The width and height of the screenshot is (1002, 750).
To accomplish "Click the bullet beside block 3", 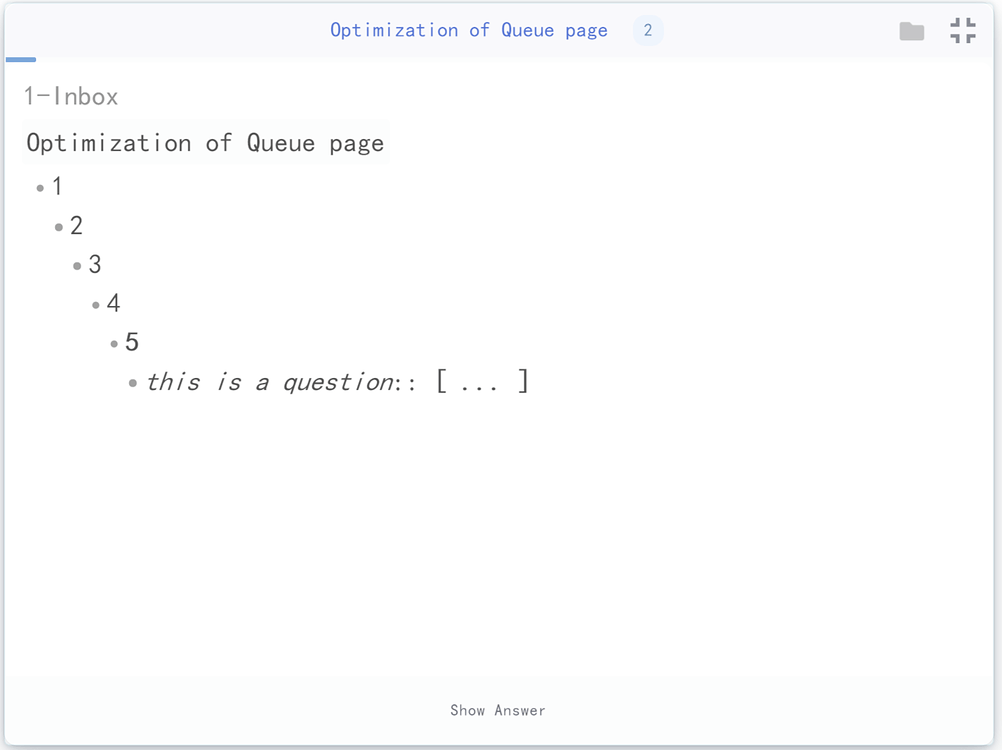I will click(x=76, y=265).
